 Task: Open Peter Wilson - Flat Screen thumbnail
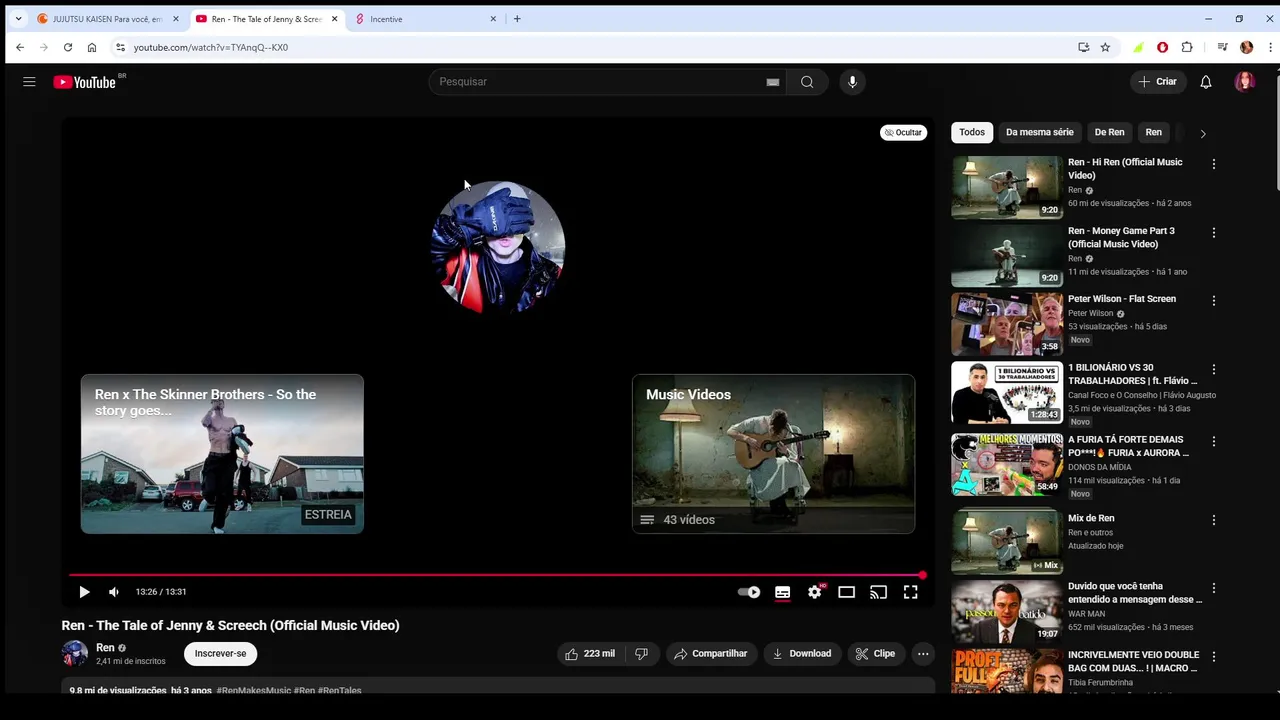click(x=1007, y=324)
